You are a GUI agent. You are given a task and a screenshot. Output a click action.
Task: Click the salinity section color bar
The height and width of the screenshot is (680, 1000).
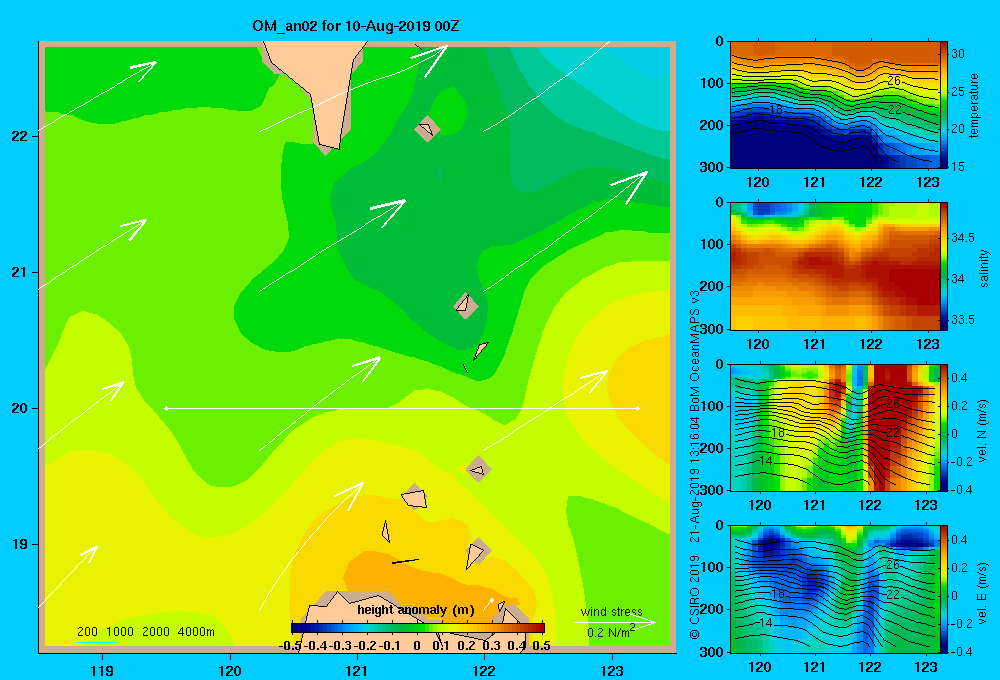[x=944, y=266]
